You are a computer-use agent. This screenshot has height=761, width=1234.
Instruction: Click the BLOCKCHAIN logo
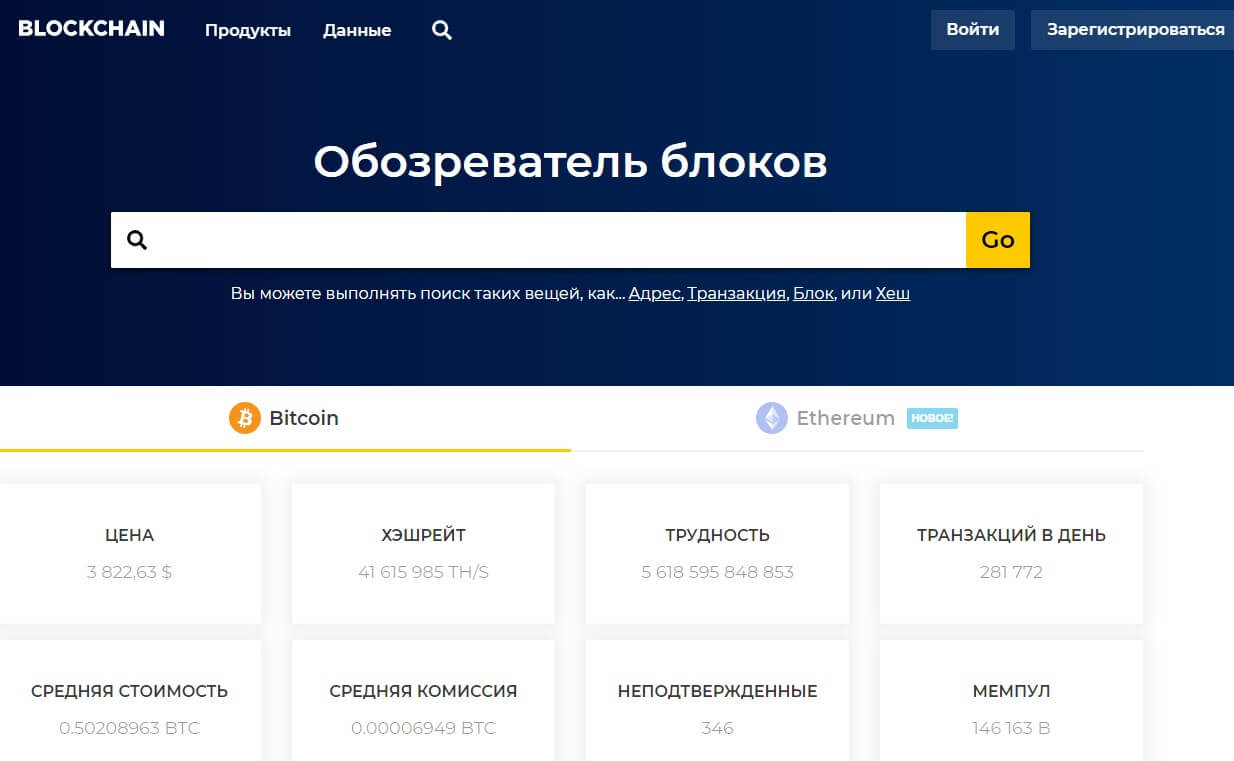click(x=91, y=29)
